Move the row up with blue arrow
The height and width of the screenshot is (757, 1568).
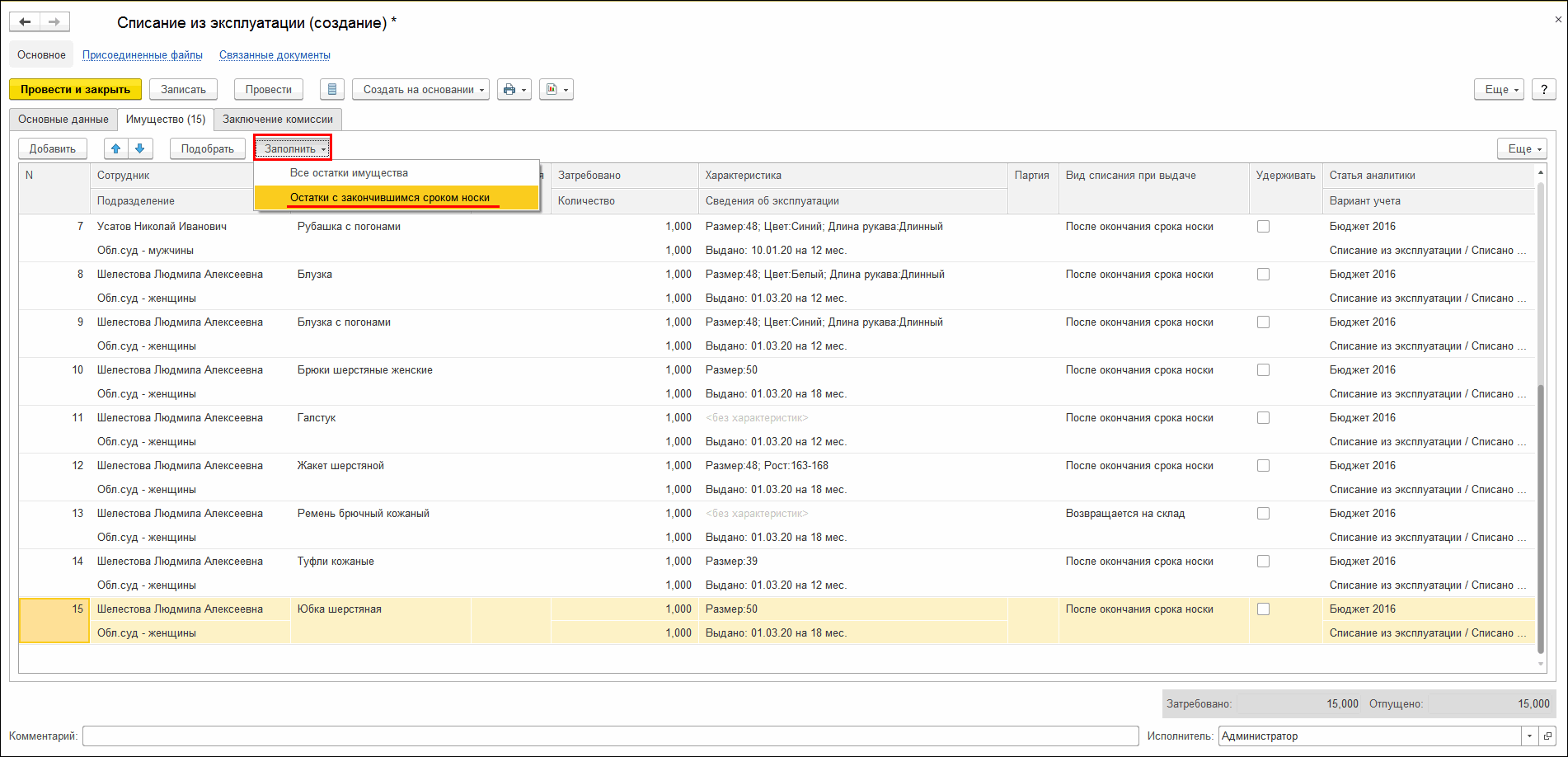pos(116,148)
